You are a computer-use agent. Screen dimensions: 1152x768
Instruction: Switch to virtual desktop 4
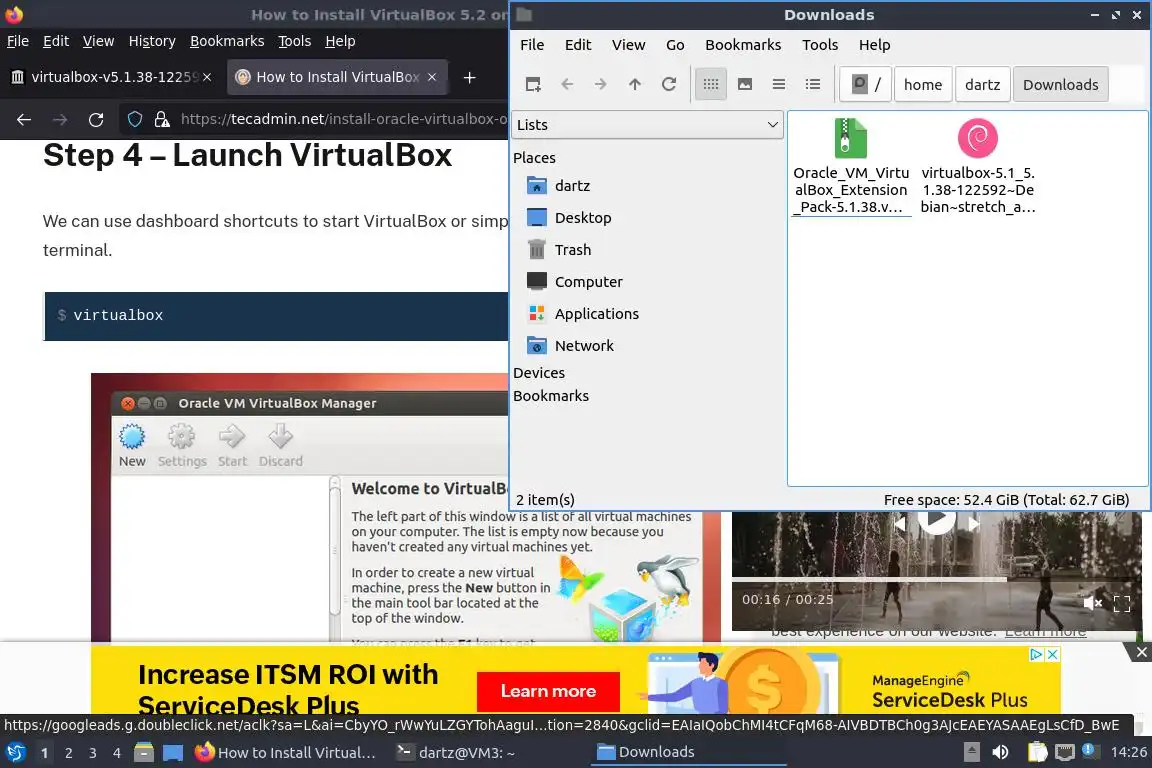click(x=117, y=753)
